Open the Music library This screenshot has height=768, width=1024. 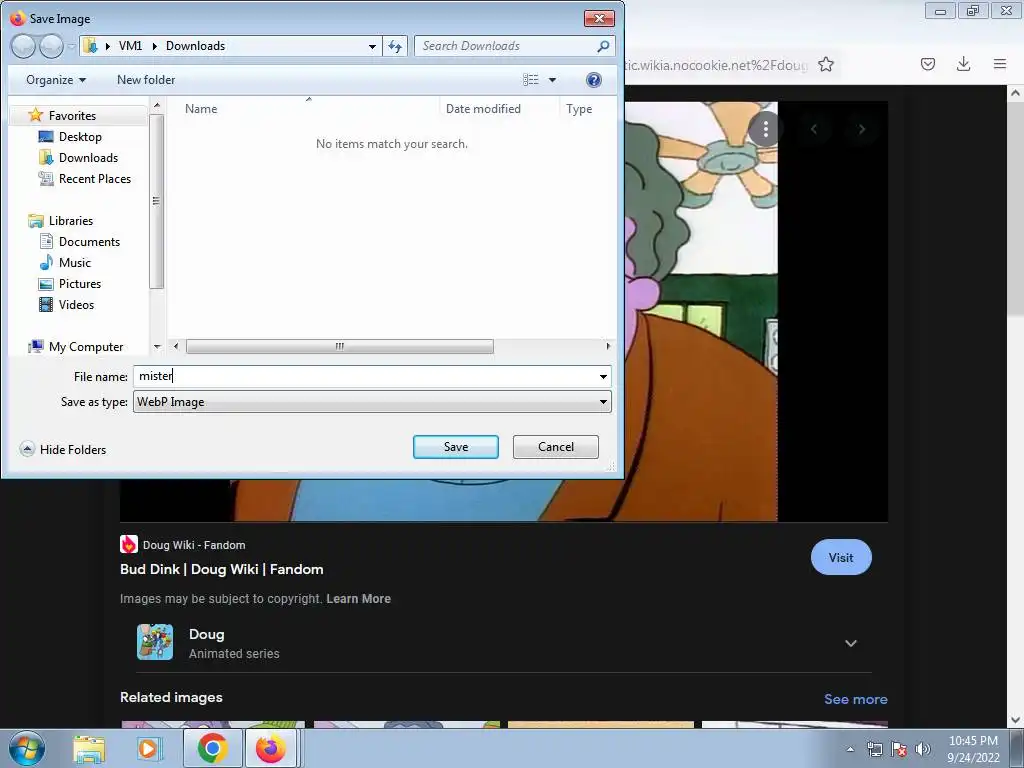pyautogui.click(x=74, y=263)
